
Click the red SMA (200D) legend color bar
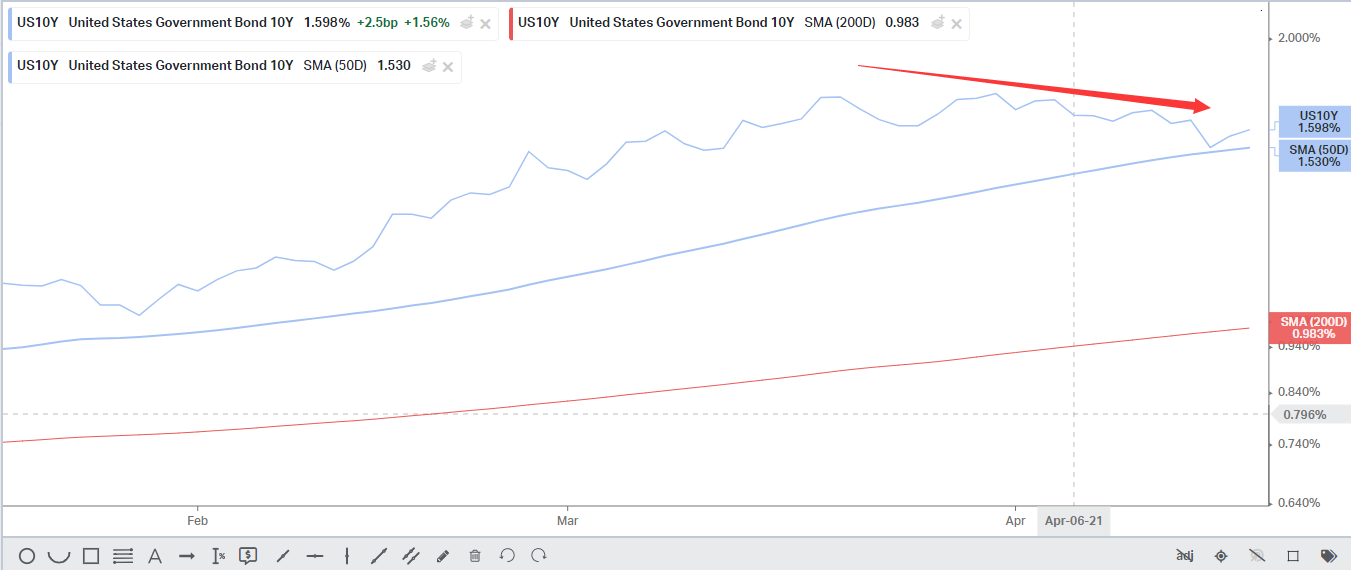point(512,23)
